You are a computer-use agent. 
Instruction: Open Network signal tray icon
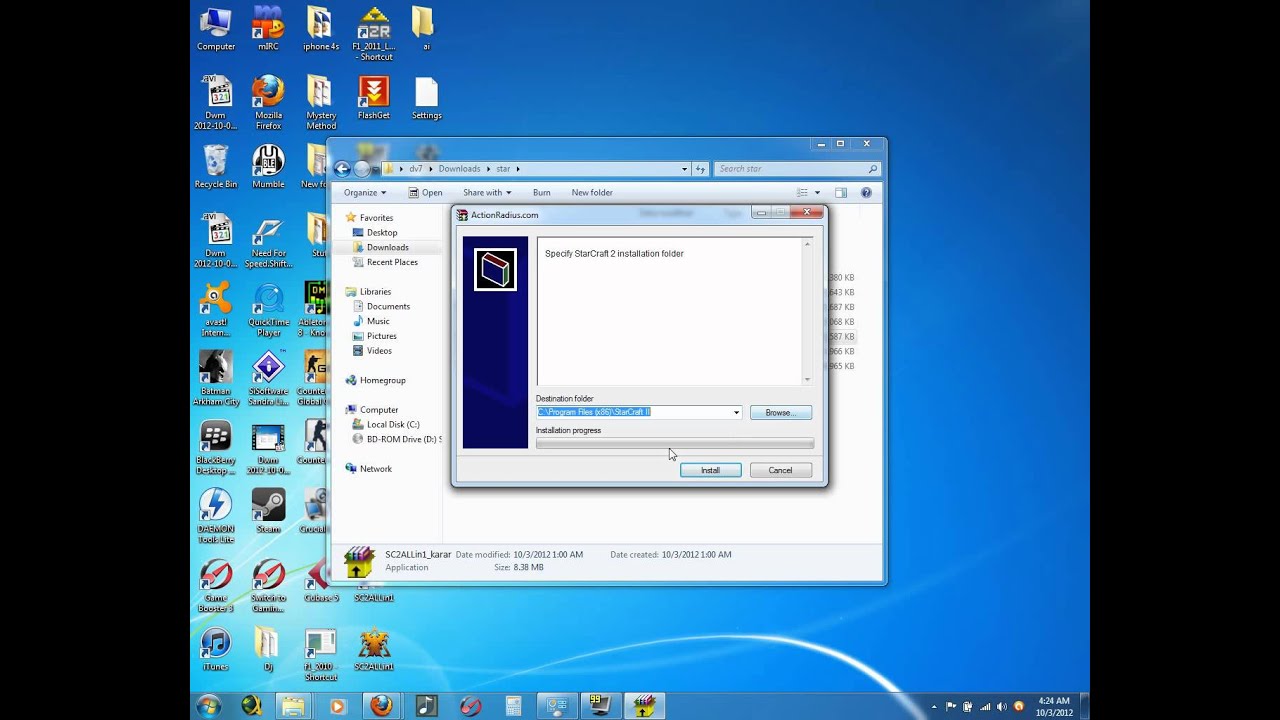coord(985,706)
